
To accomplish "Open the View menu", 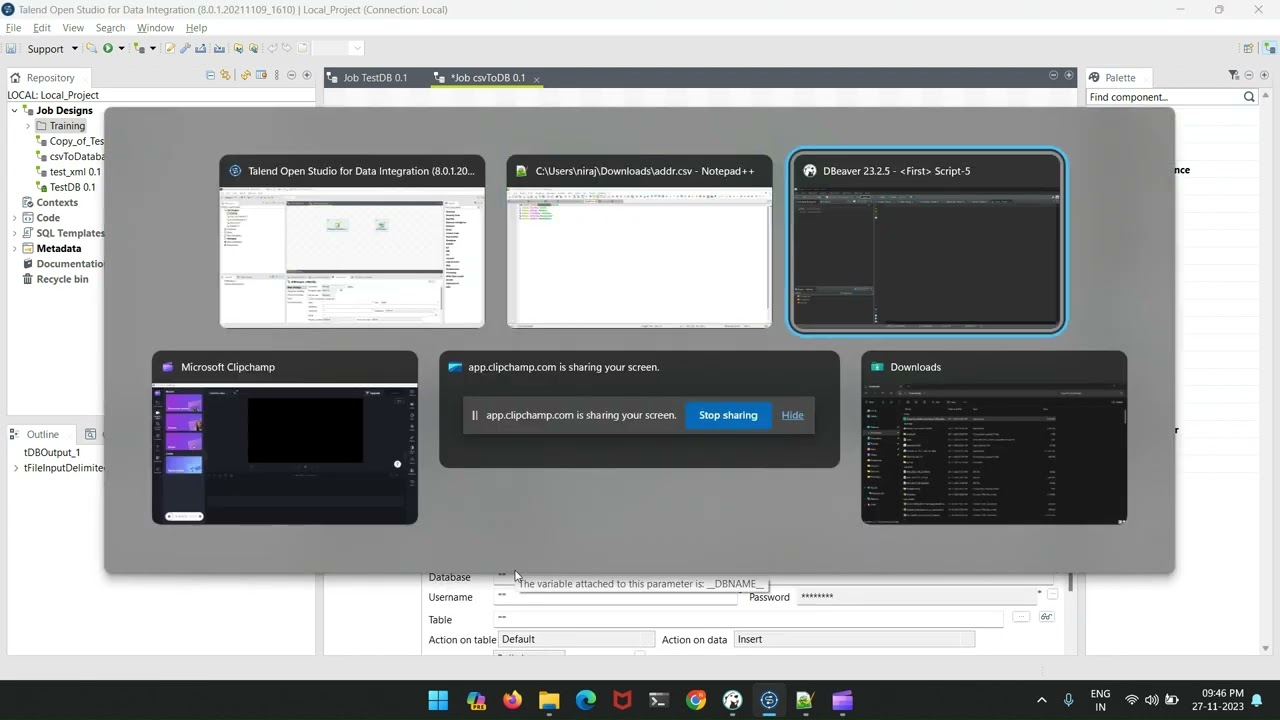I will [x=73, y=28].
